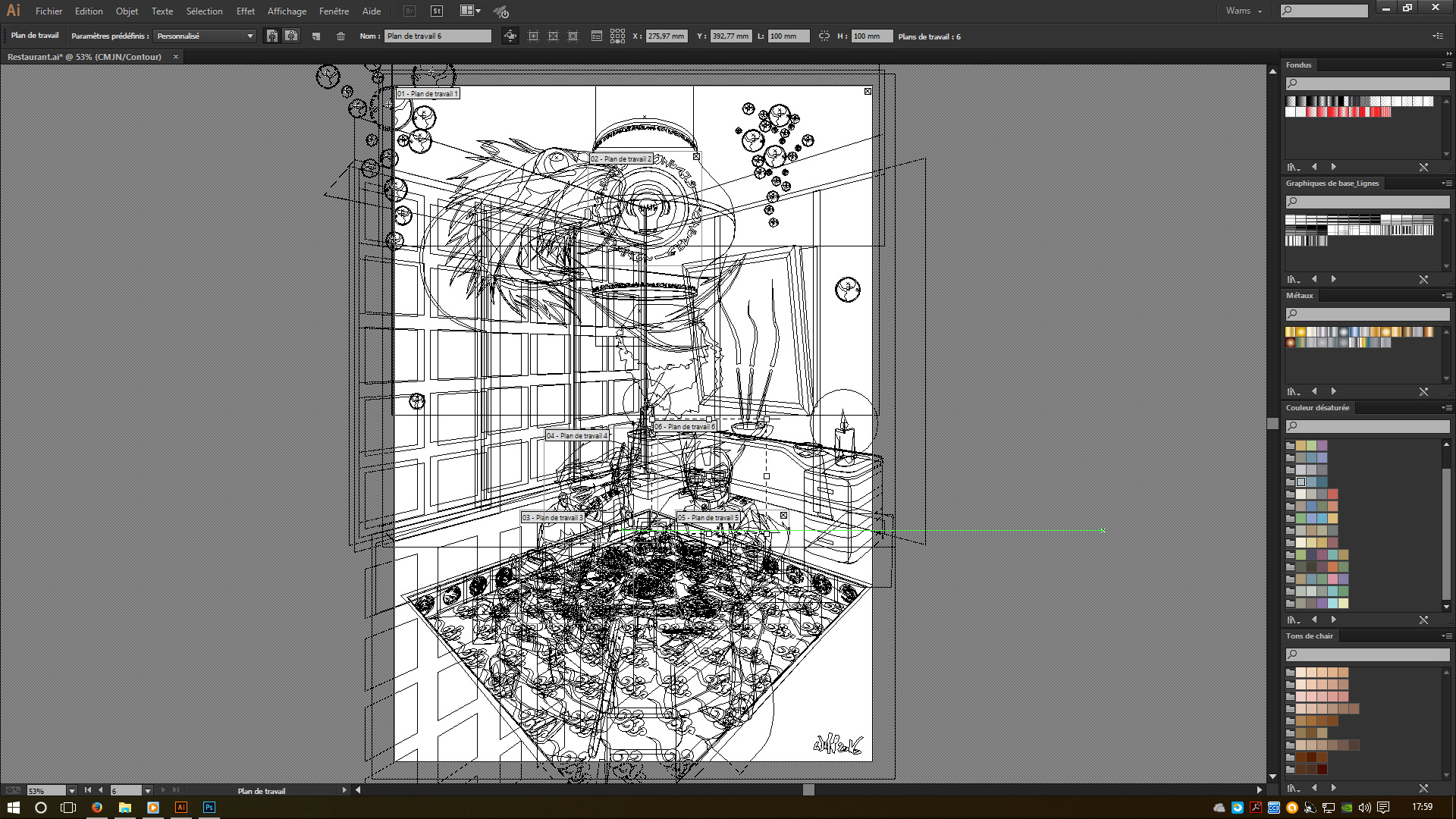Toggle move artwork with artboard
Screen dimensions: 1456x819
pos(510,36)
